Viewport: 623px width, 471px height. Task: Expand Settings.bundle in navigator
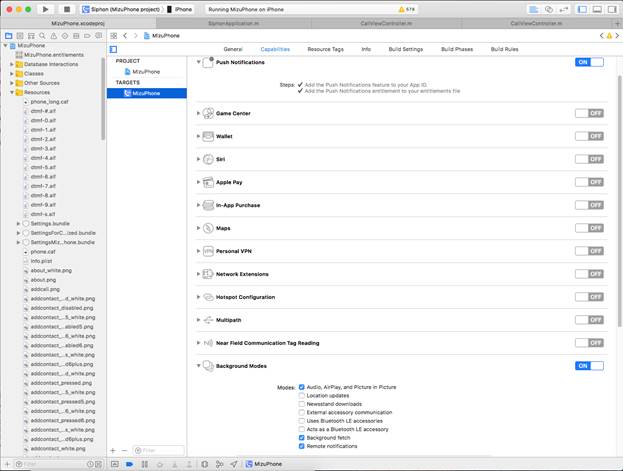(18, 223)
